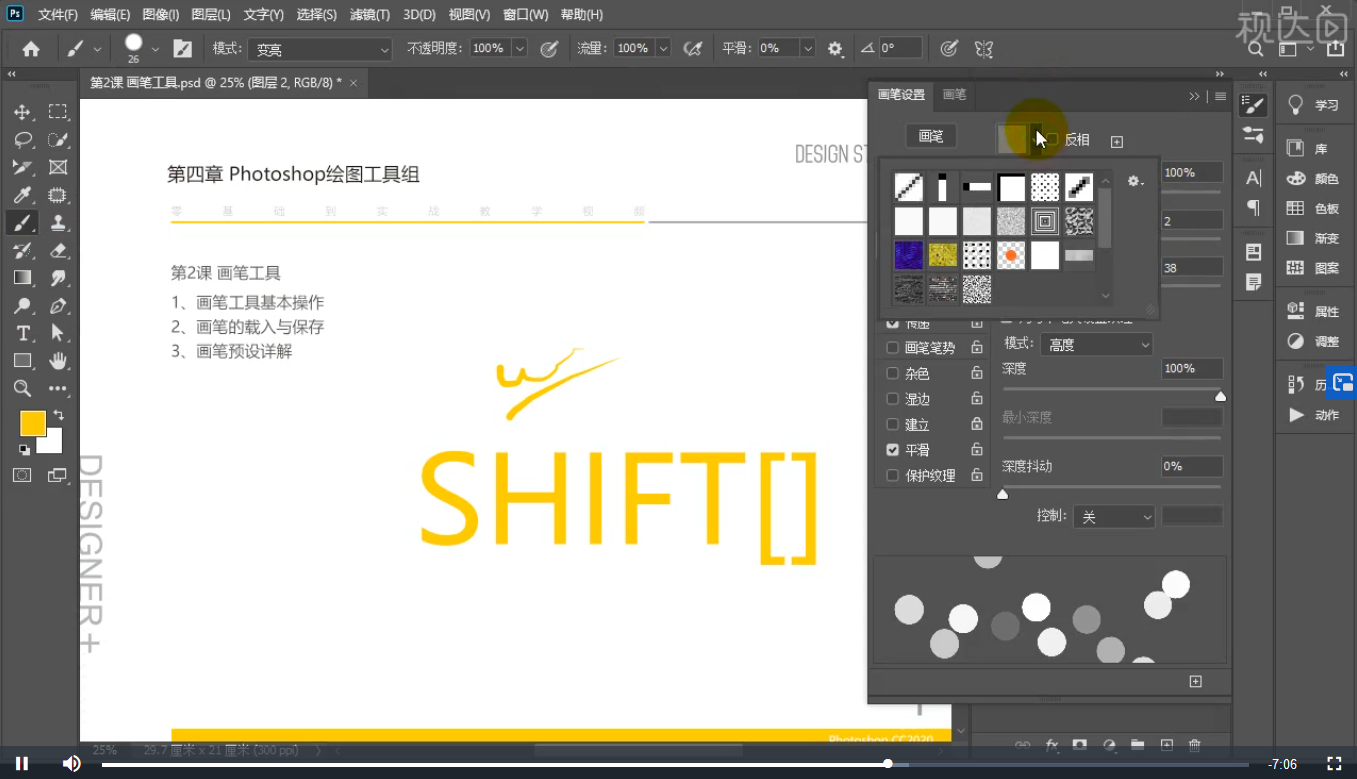This screenshot has height=779, width=1357.
Task: Select the Zoom tool
Action: click(22, 388)
